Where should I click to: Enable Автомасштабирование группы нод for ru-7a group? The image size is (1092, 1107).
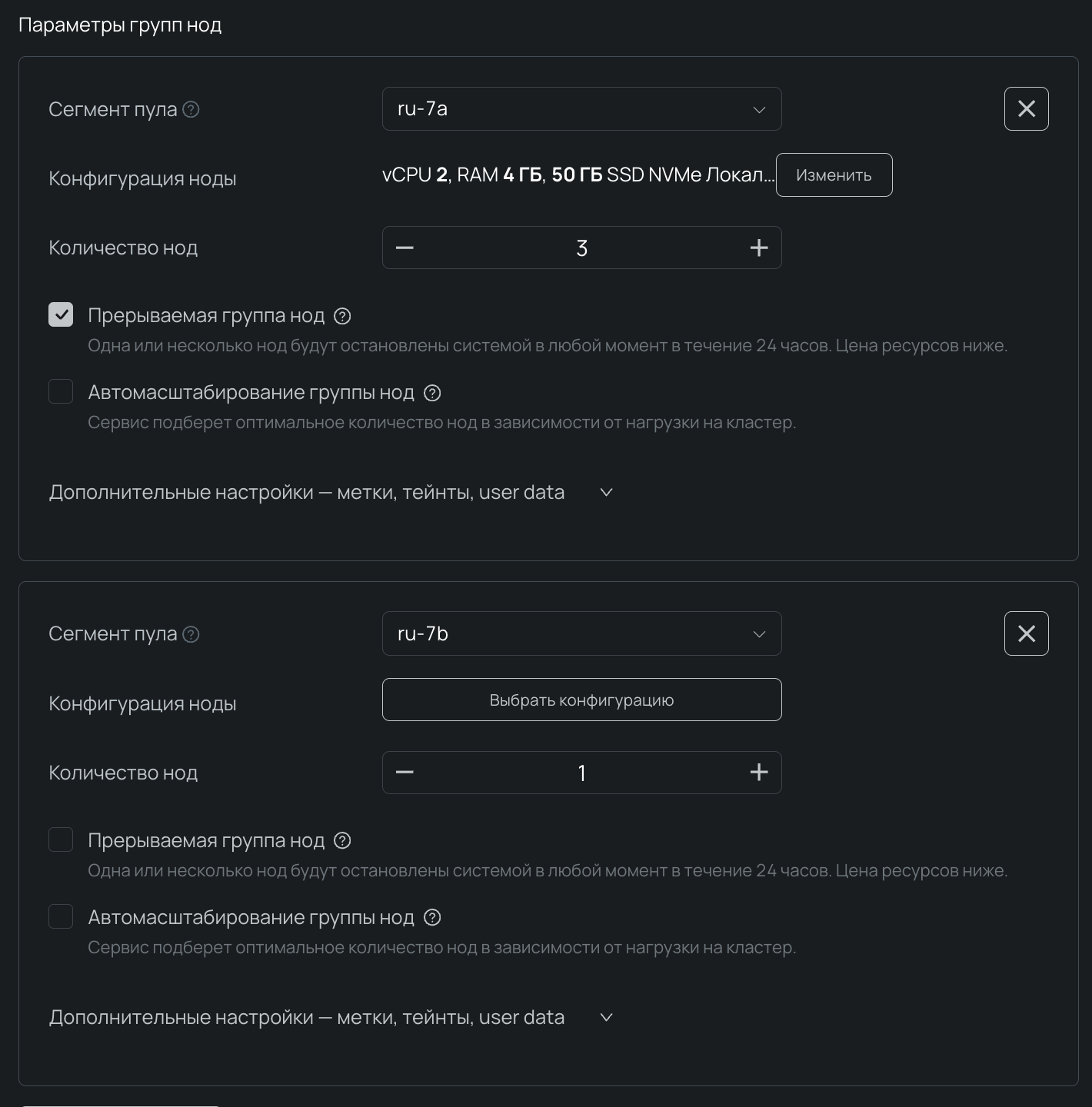point(61,391)
